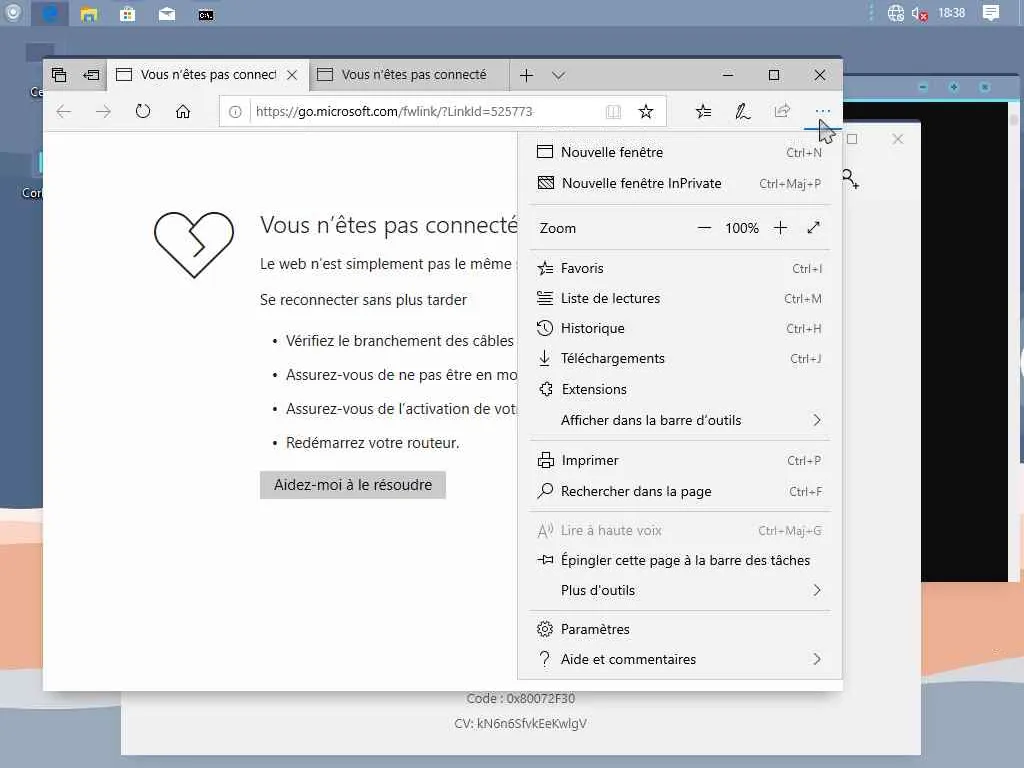
Task: Select Imprimer from the menu
Action: 679,460
